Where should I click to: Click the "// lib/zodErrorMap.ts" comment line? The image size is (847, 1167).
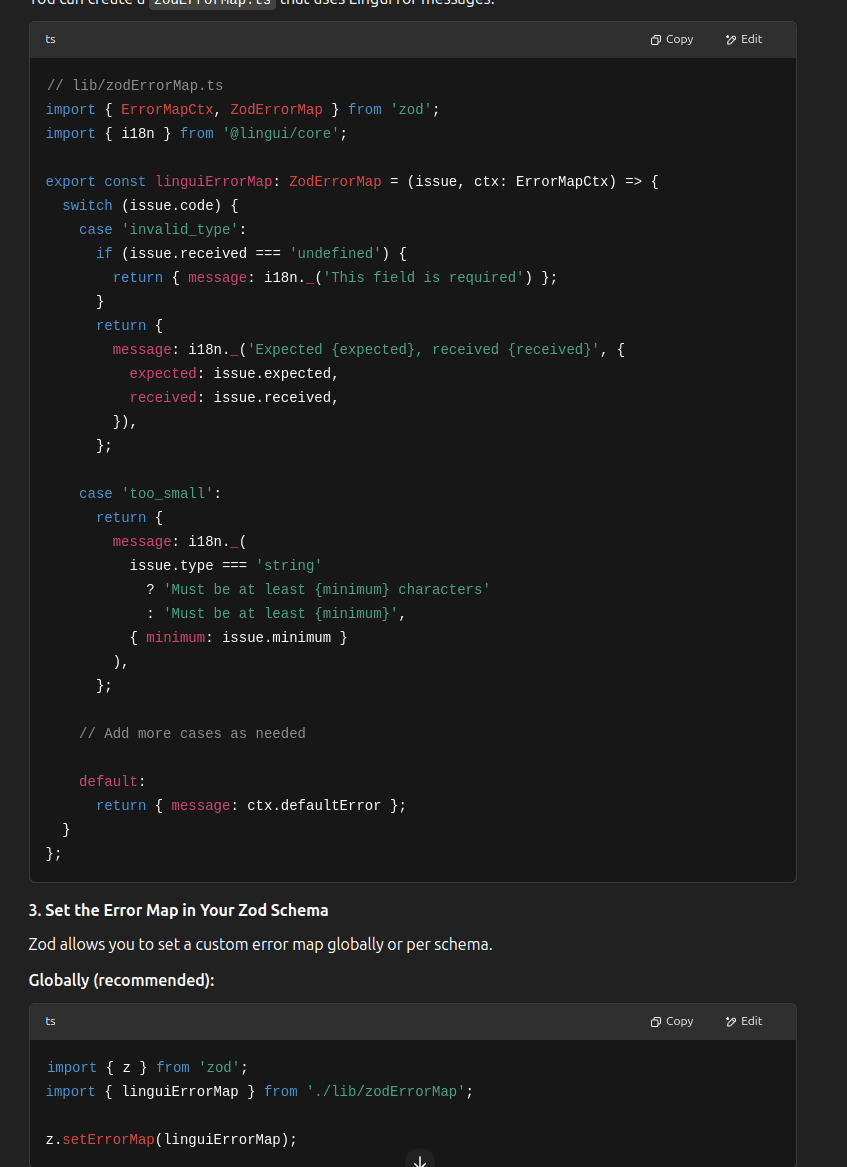[x=134, y=85]
